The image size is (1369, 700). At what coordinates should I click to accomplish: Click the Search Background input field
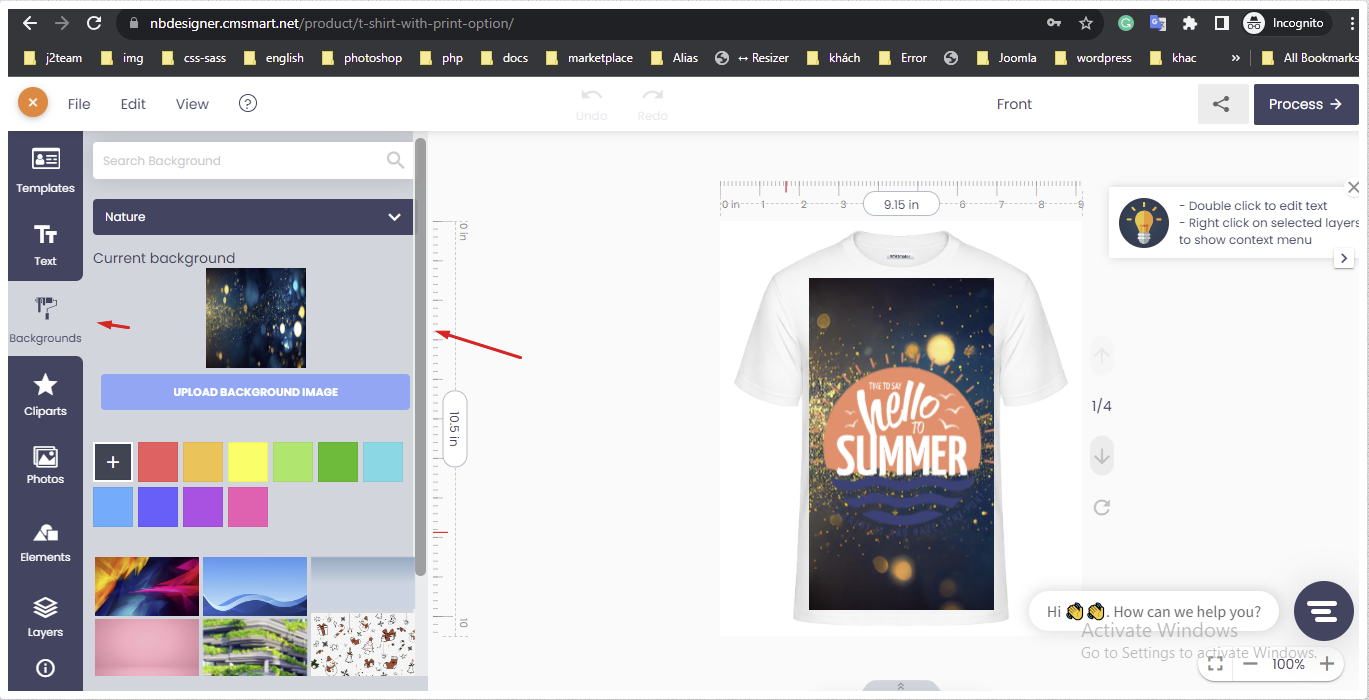[240, 160]
